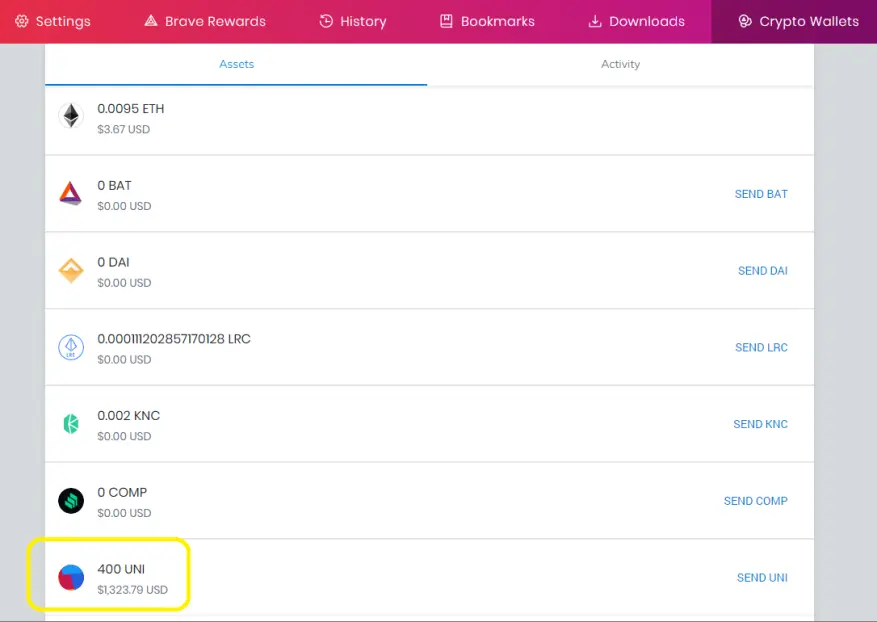877x622 pixels.
Task: Select the 0 COMP balance text
Action: pos(122,492)
